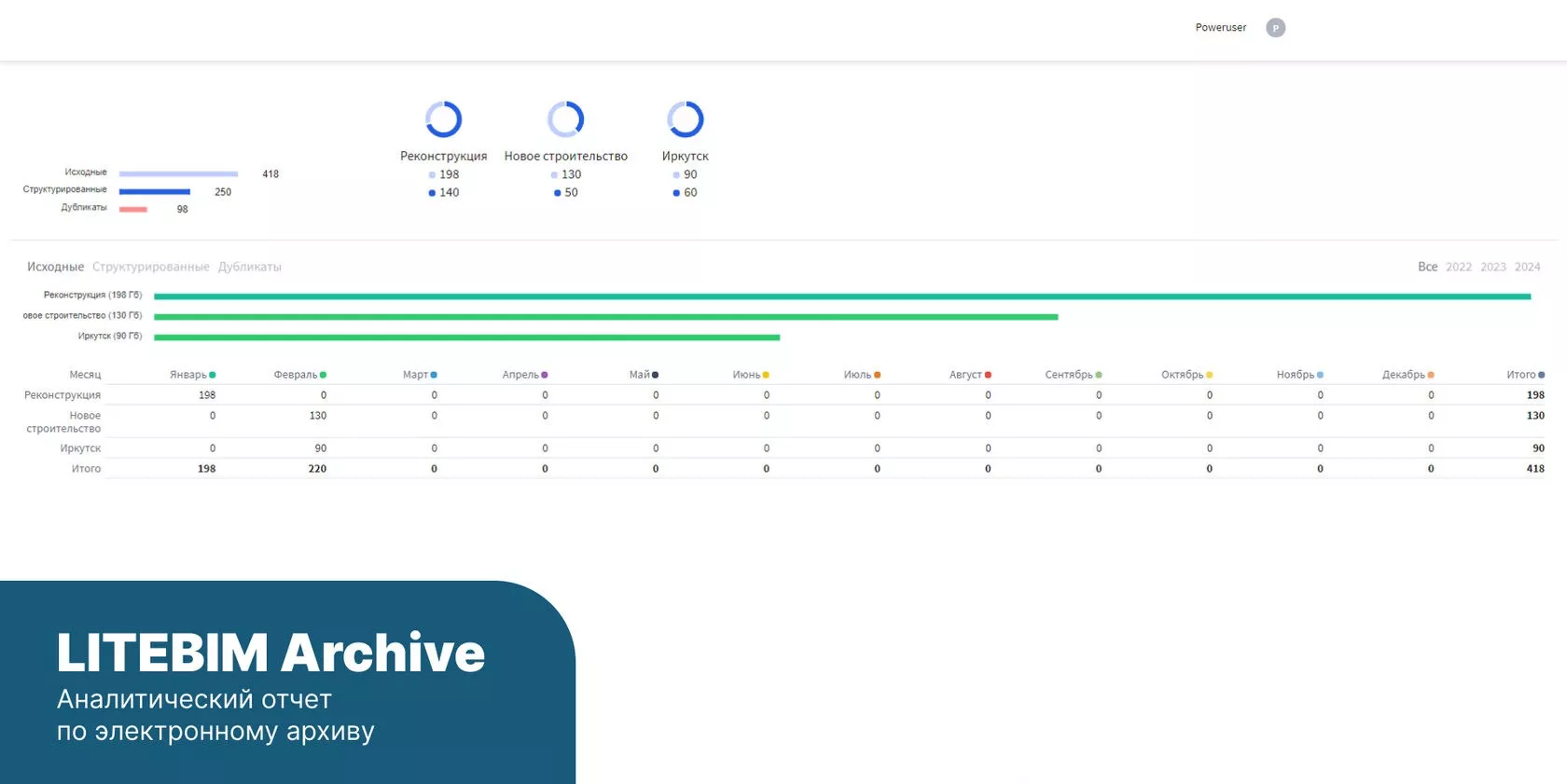Click the Poweruser avatar icon
1567x784 pixels.
[1275, 28]
